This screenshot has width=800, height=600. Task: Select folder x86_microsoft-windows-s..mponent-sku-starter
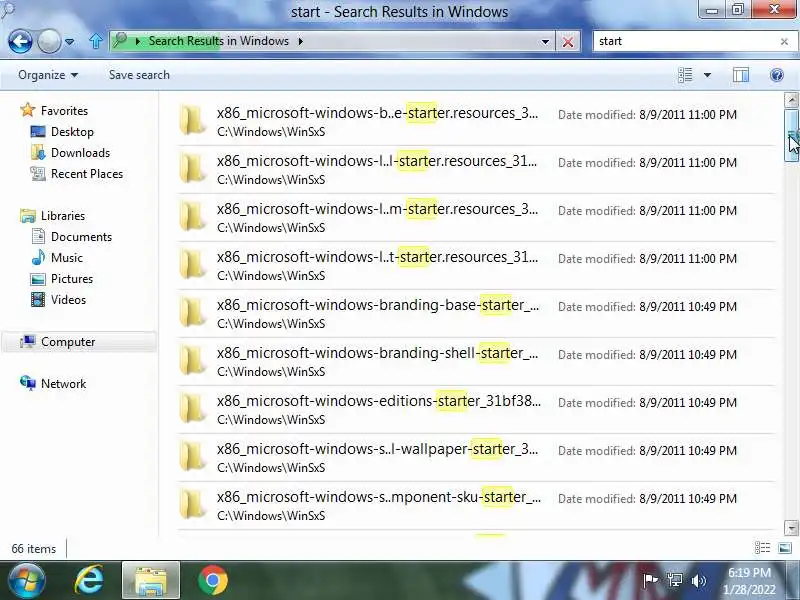click(476, 505)
